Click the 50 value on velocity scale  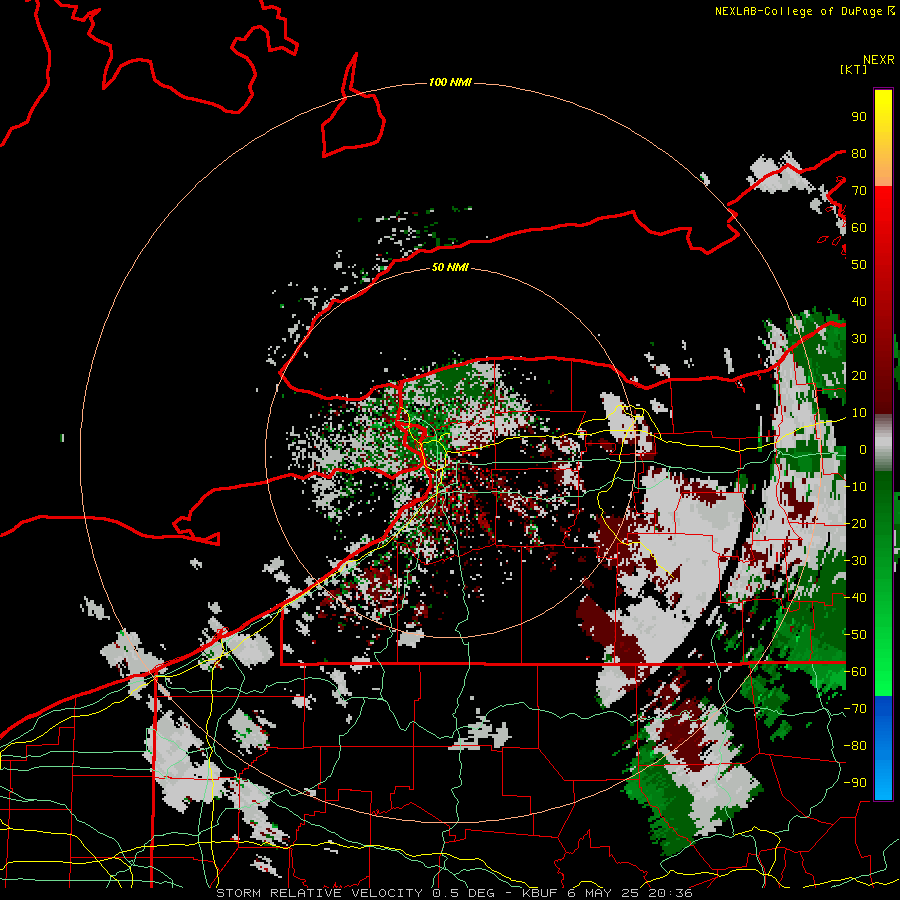[859, 265]
